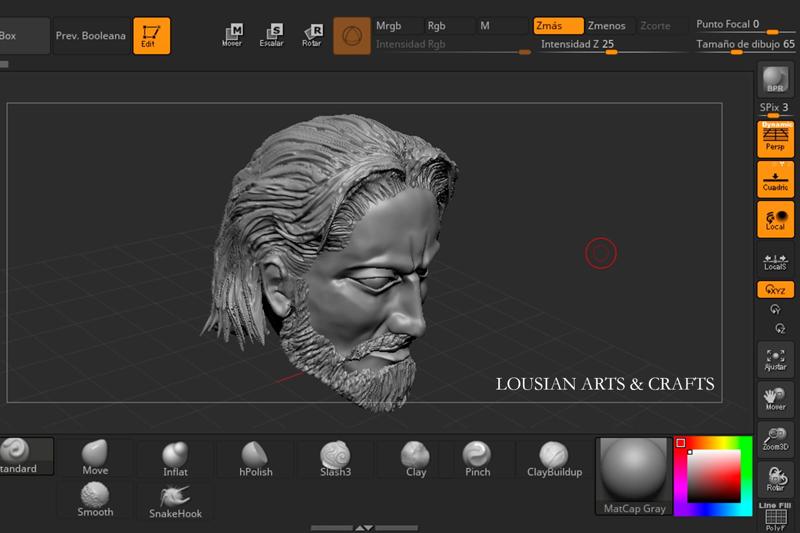Toggle the Line Fill PolyF display
This screenshot has height=533, width=800.
coord(775,517)
